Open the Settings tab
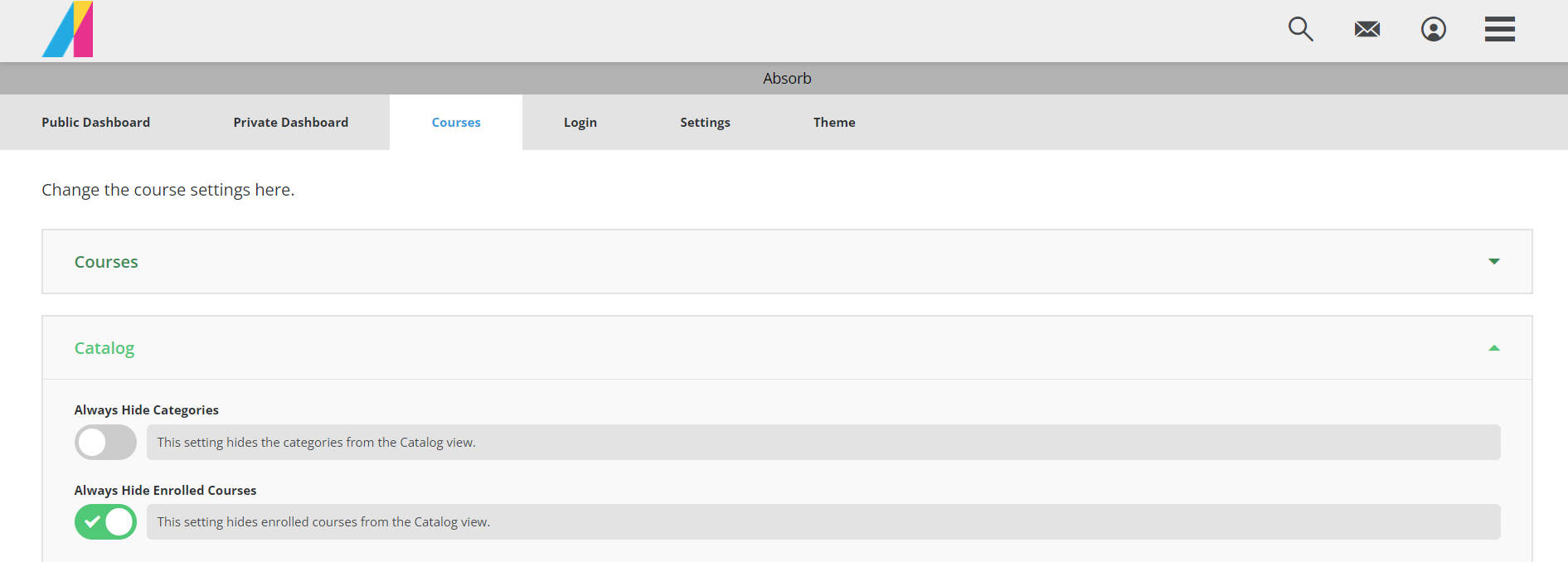 click(x=706, y=122)
